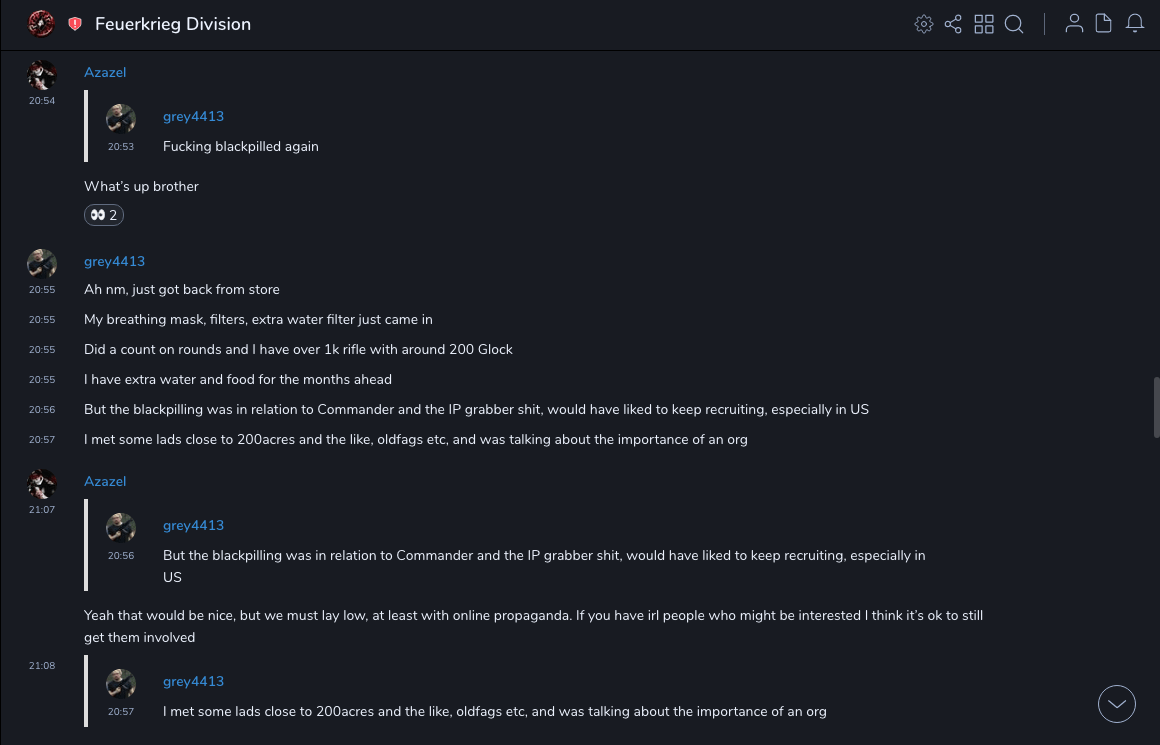Open the settings gear in header

[x=924, y=24]
